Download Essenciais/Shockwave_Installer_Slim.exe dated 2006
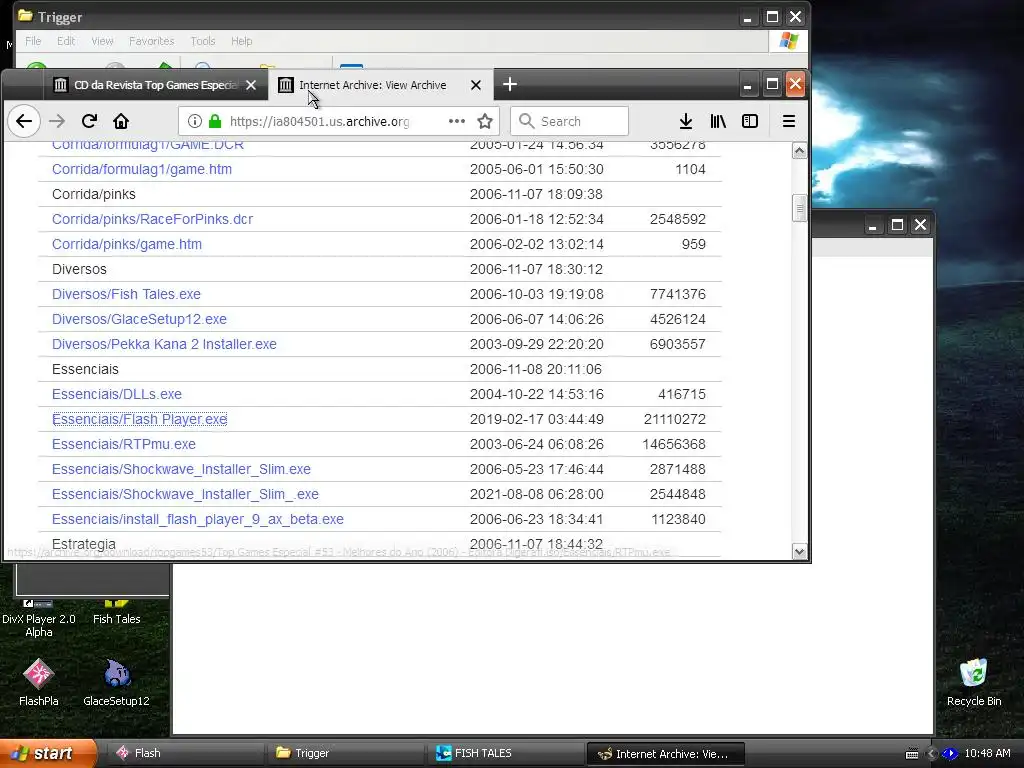This screenshot has height=768, width=1024. tap(181, 470)
